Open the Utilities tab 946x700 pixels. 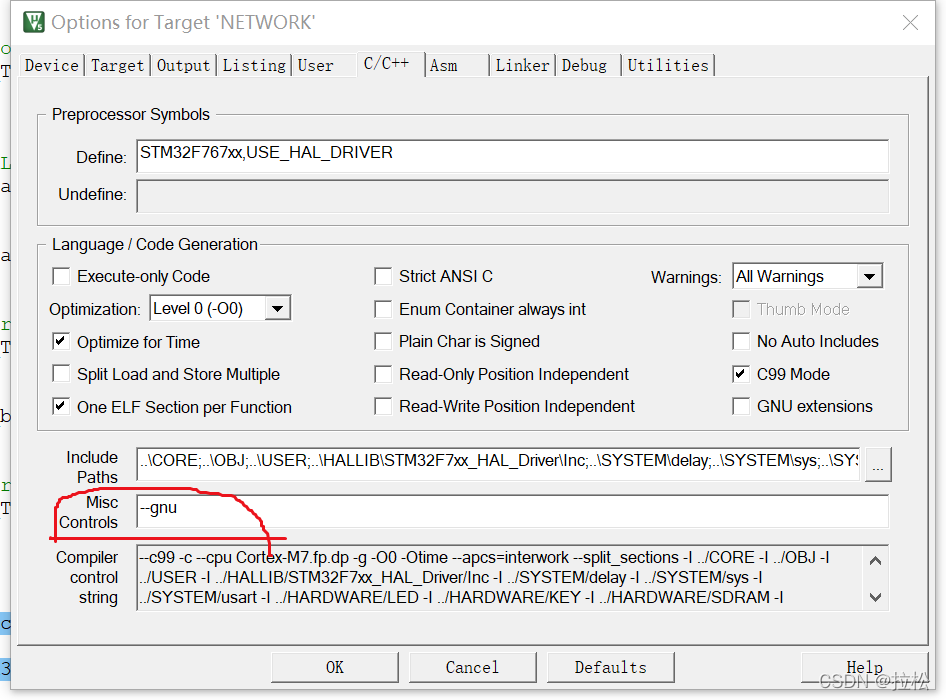668,65
